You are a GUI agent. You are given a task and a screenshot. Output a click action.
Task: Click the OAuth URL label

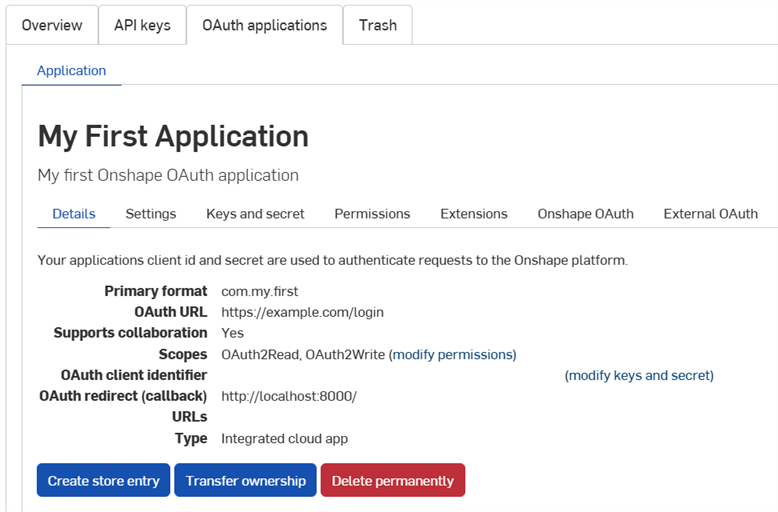tap(171, 312)
